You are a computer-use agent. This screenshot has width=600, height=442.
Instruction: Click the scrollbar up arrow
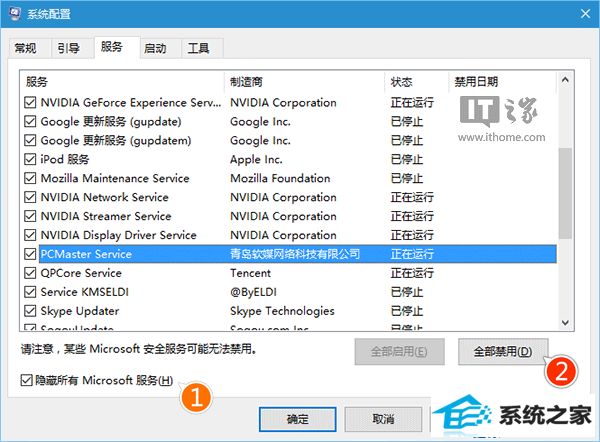pyautogui.click(x=565, y=80)
